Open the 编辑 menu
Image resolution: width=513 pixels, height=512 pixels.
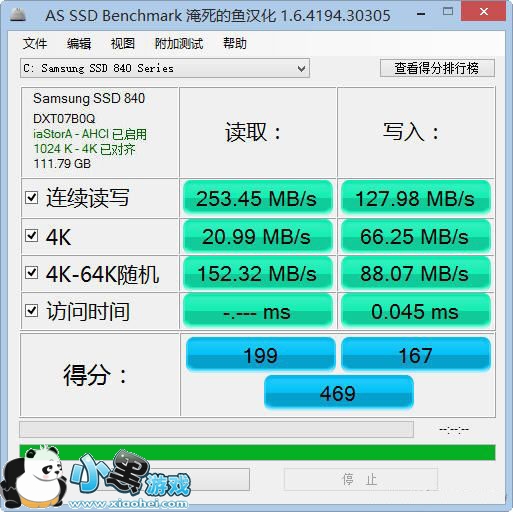79,43
